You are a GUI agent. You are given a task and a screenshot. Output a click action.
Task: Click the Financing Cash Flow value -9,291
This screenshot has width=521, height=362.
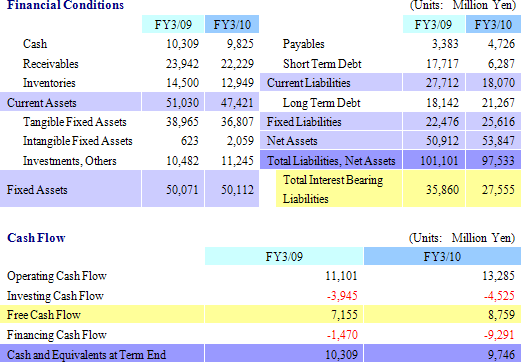coord(499,334)
